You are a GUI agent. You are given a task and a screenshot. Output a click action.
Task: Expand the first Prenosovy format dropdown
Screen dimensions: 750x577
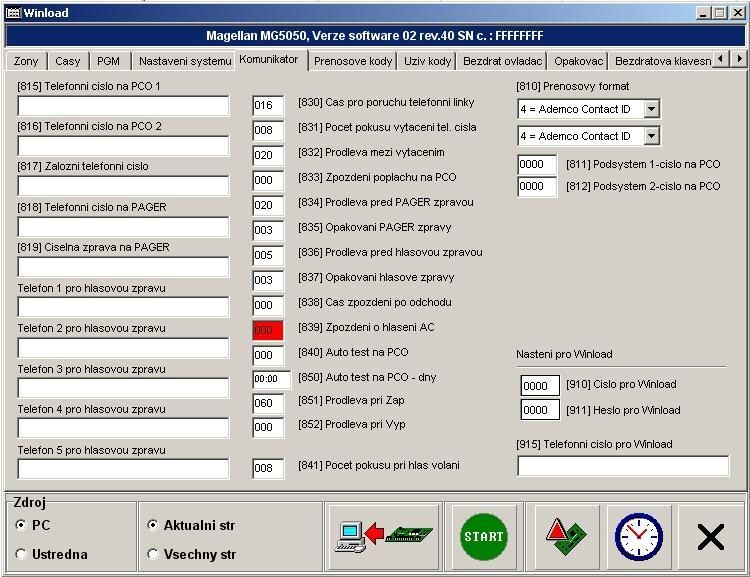click(x=651, y=109)
